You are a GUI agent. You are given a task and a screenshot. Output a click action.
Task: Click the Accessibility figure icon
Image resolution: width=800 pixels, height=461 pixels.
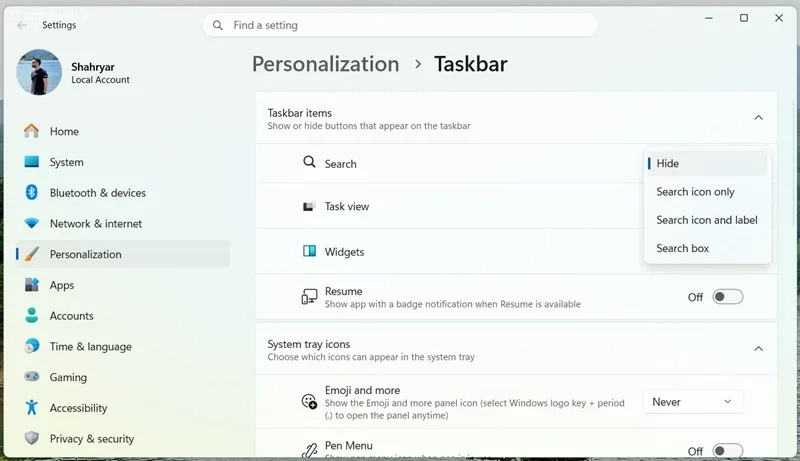[32, 407]
